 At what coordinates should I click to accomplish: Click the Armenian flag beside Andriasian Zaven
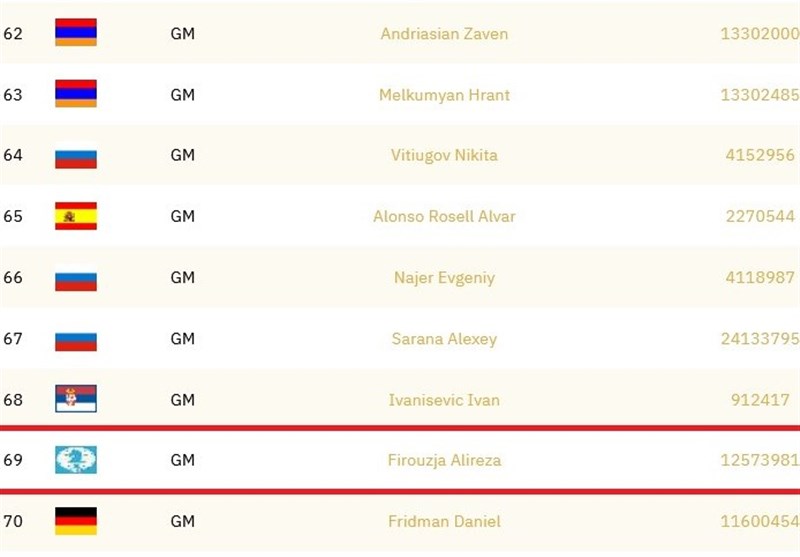click(75, 33)
